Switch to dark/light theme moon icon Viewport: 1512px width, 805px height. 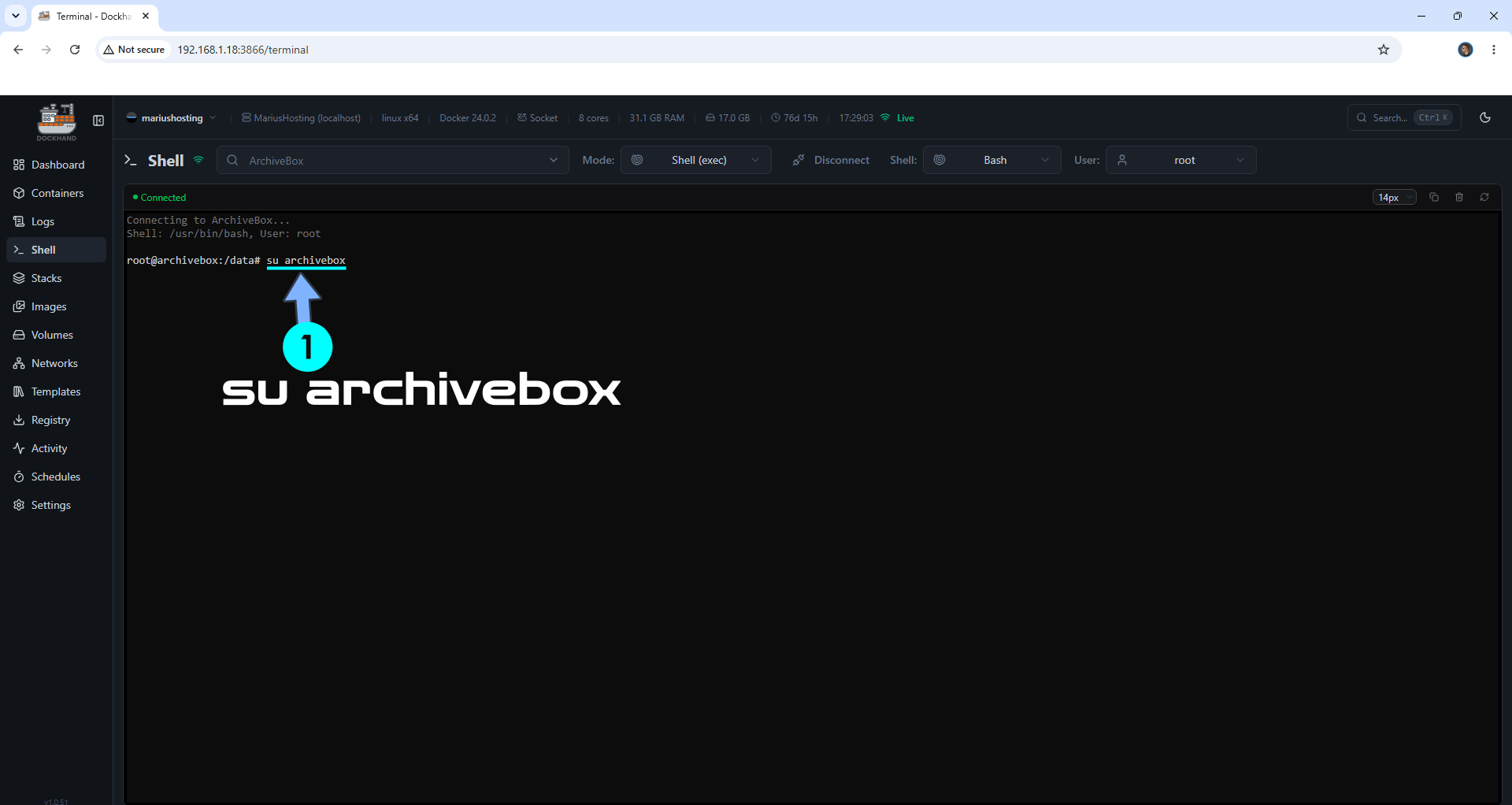point(1485,117)
